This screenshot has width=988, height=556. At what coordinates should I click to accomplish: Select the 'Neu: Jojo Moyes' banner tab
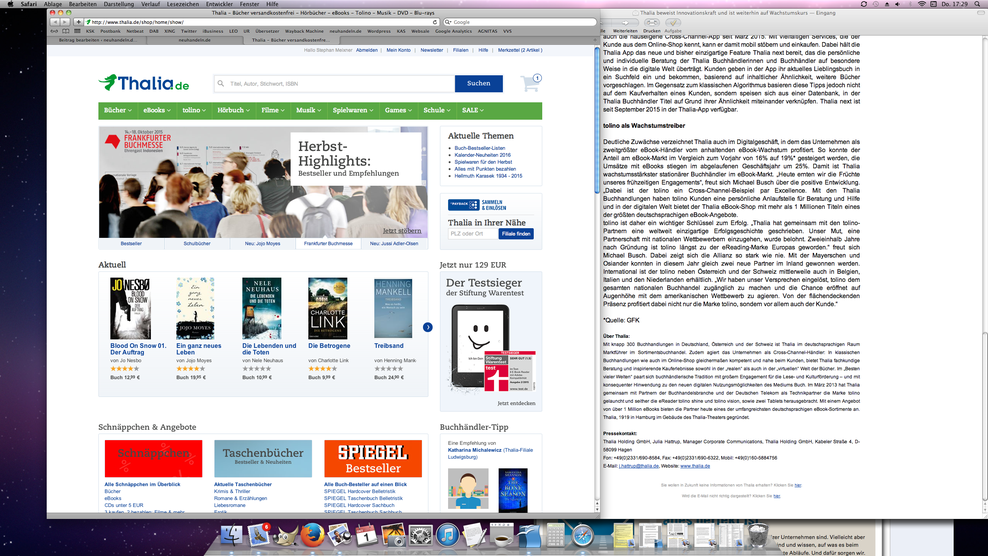coord(263,243)
